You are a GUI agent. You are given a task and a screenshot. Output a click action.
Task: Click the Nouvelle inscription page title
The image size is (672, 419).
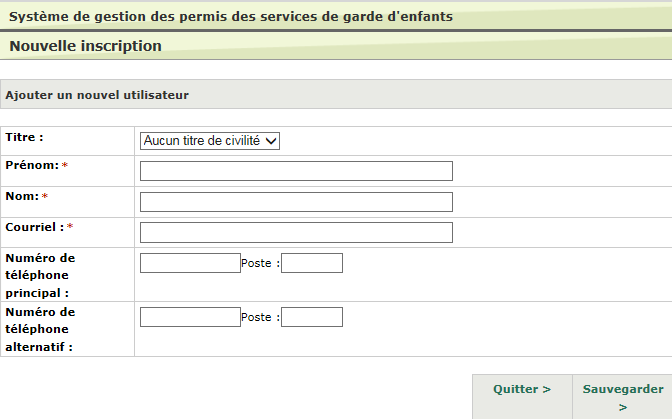tap(85, 46)
